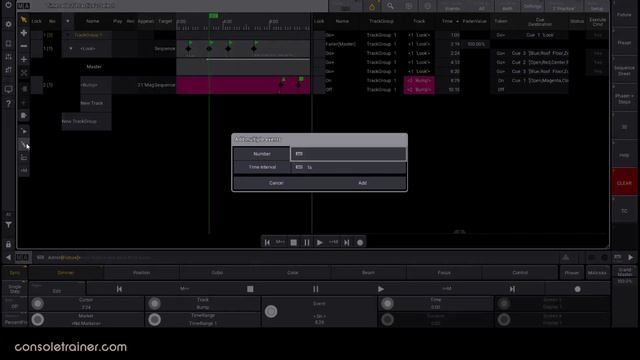The width and height of the screenshot is (640, 360).
Task: Switch to the Focus encoder tab
Action: point(444,273)
